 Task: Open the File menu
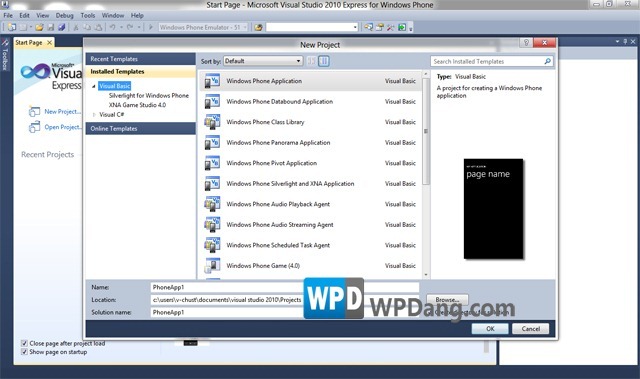(8, 16)
